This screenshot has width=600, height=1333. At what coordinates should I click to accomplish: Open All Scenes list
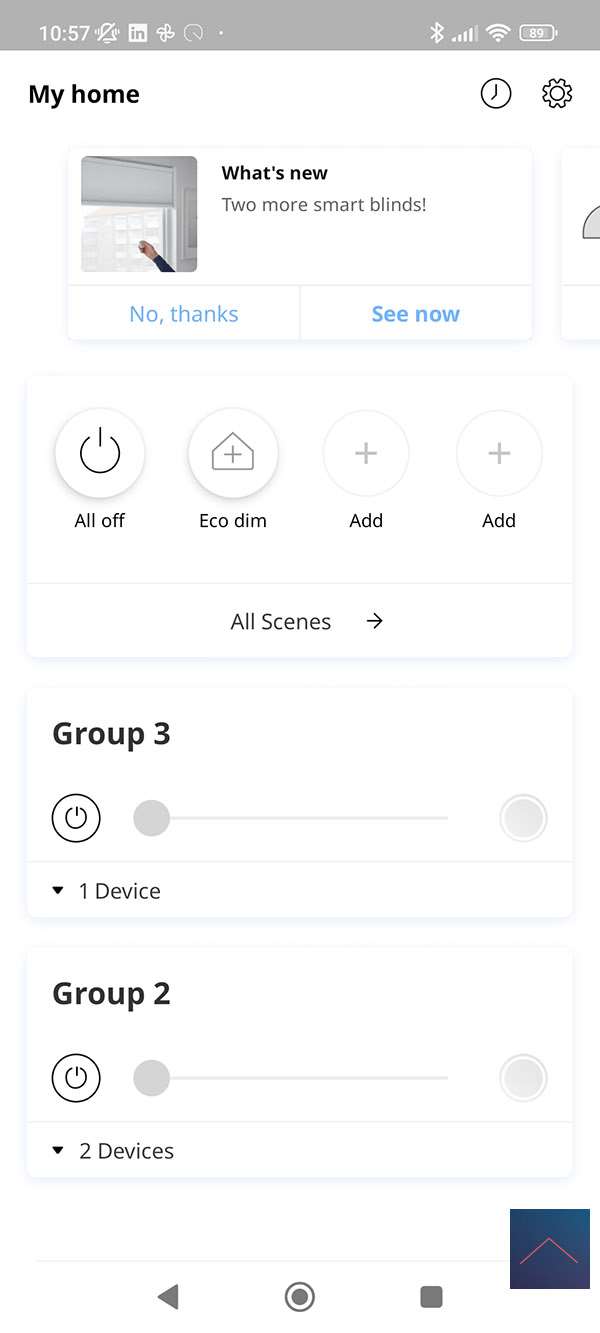300,621
